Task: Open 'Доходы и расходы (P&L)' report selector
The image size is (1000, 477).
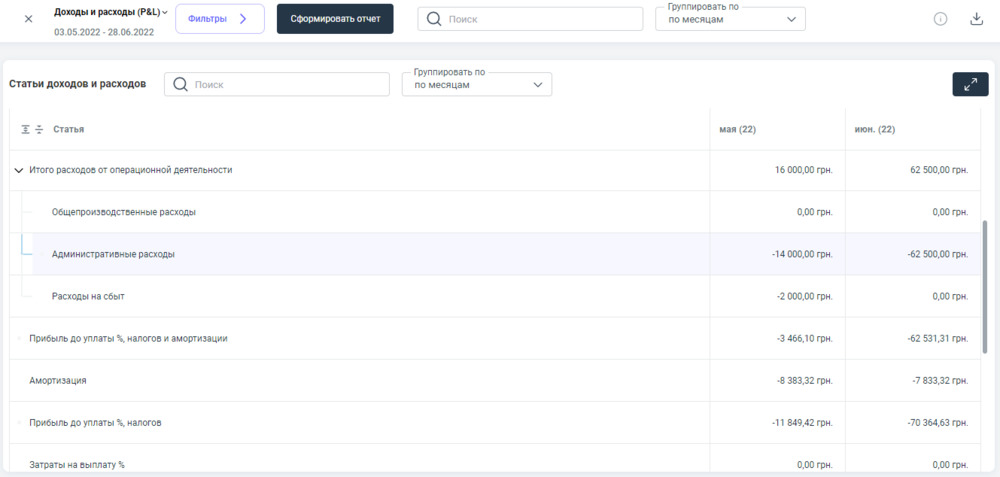Action: point(110,12)
